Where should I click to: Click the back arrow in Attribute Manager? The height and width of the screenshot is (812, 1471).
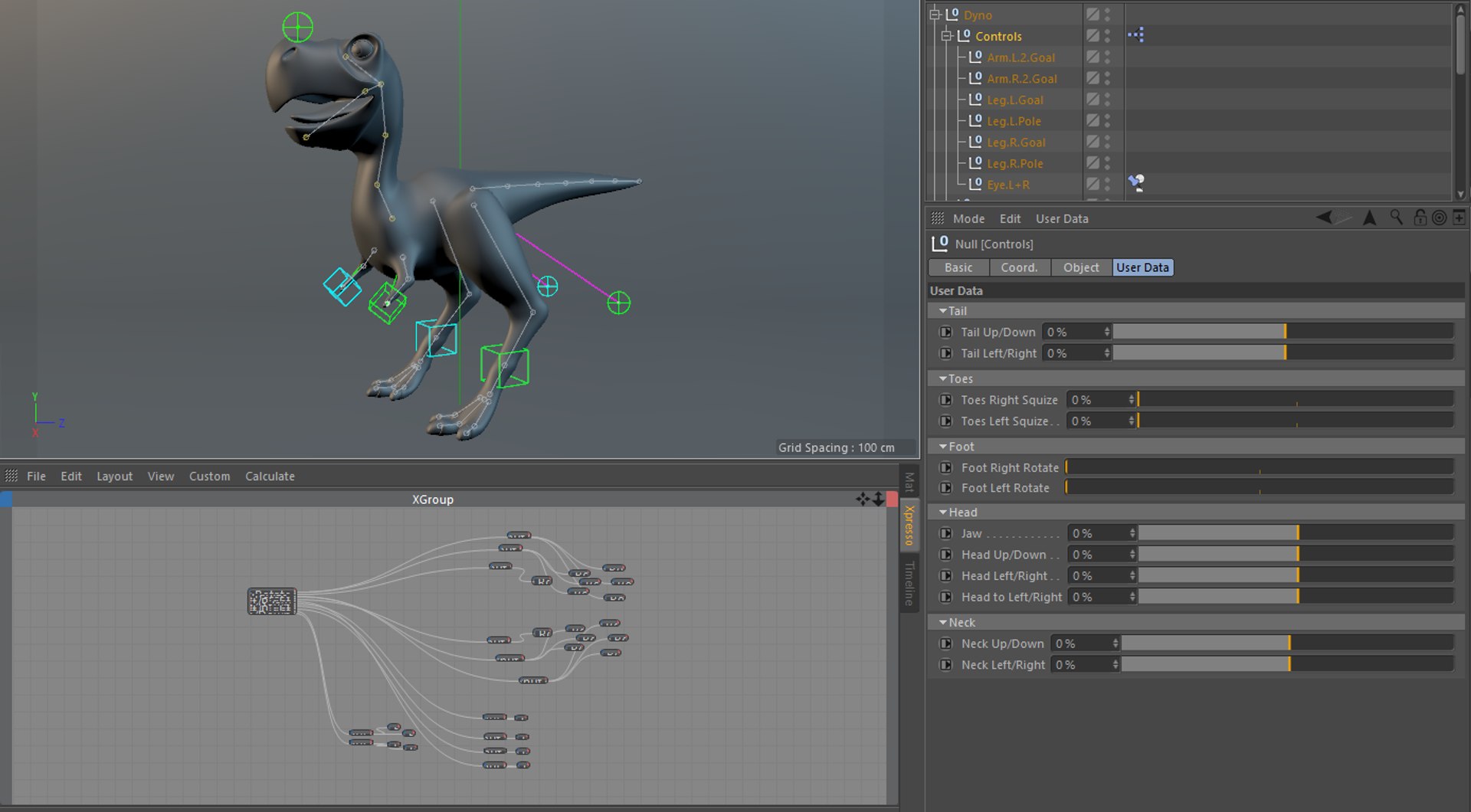click(1324, 218)
